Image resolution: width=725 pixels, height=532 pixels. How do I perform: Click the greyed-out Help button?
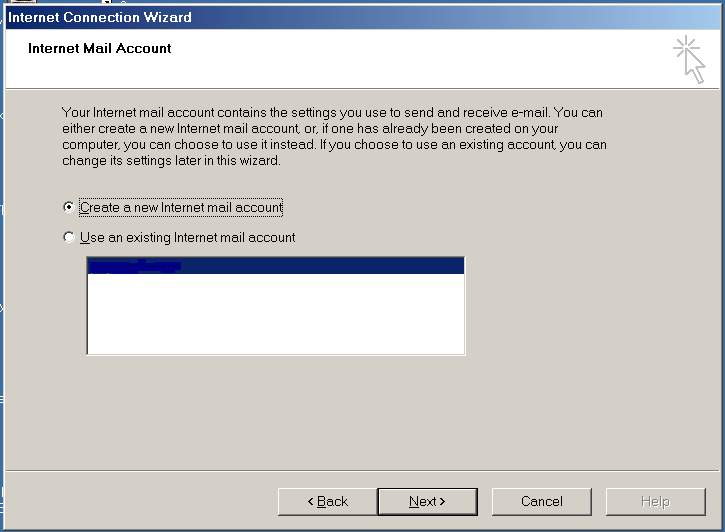tap(655, 501)
